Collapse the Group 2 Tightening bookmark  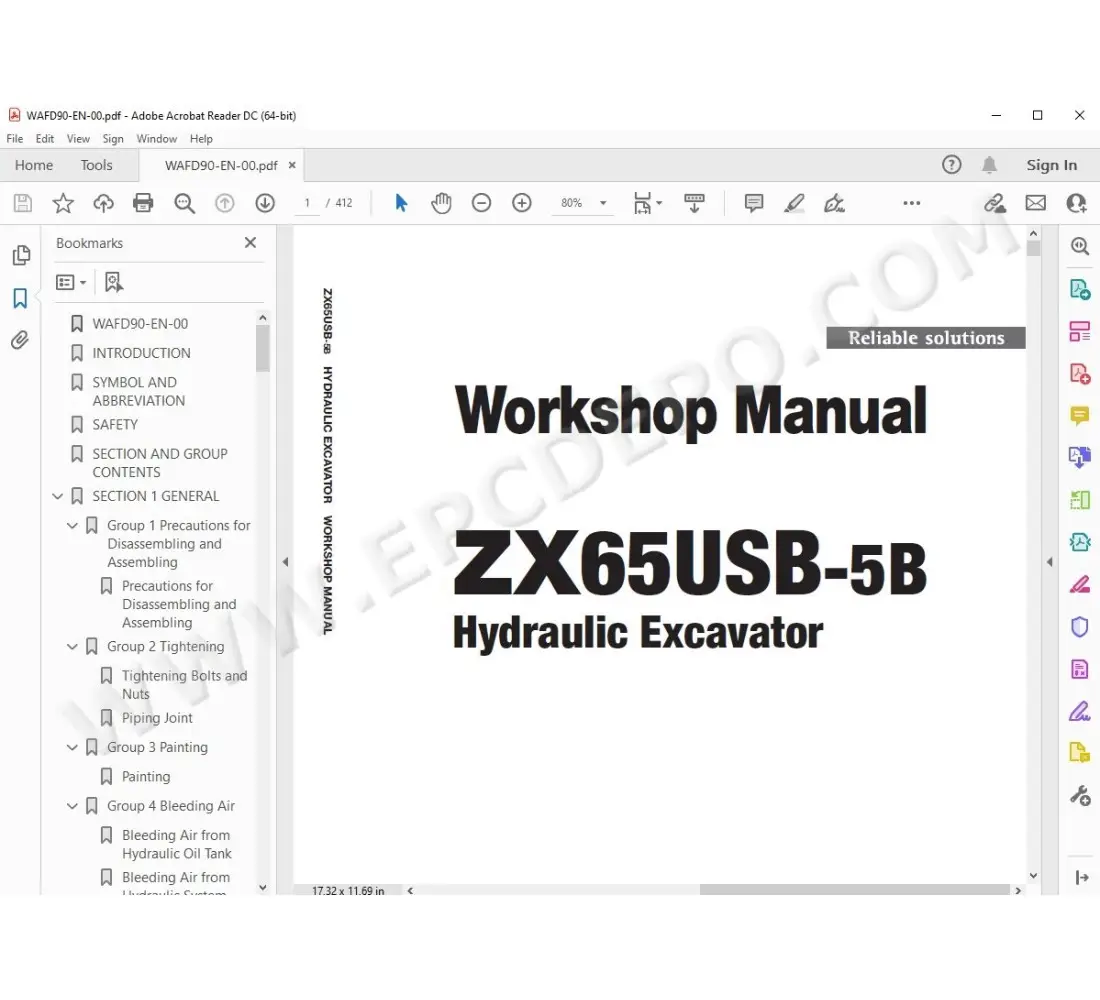click(x=71, y=647)
